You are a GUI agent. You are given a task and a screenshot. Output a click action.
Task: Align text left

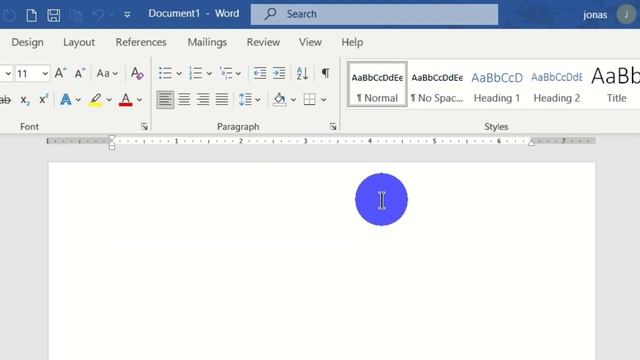click(165, 100)
